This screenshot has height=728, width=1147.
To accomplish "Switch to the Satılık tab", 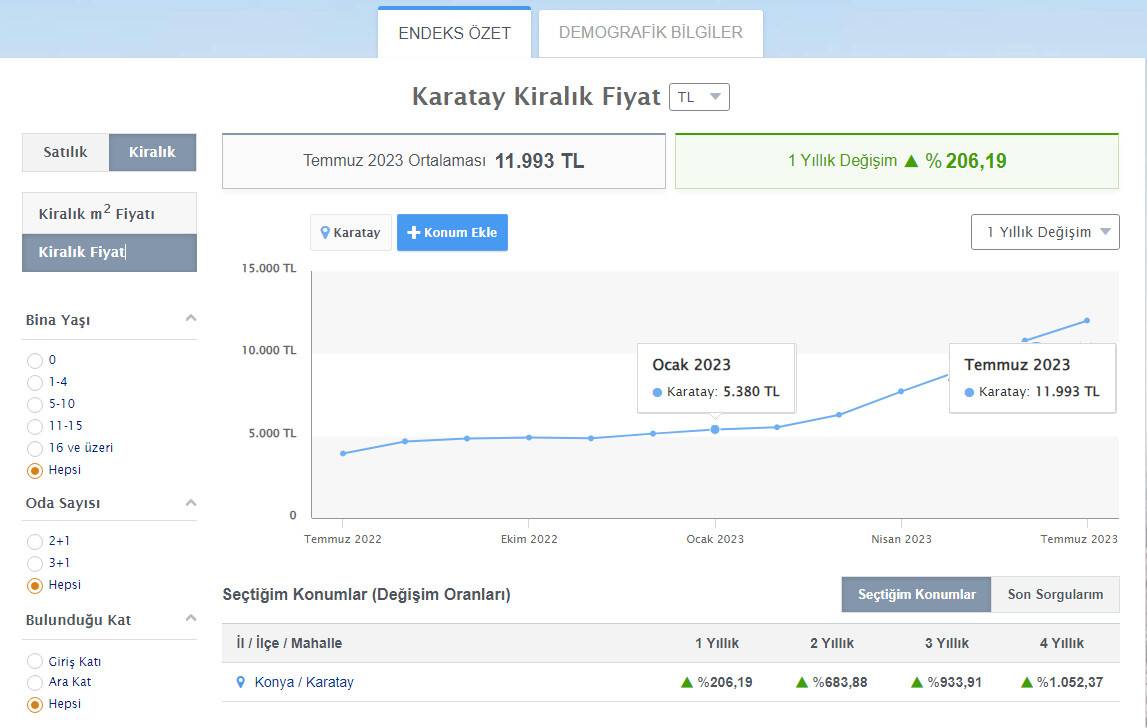I will pyautogui.click(x=65, y=152).
